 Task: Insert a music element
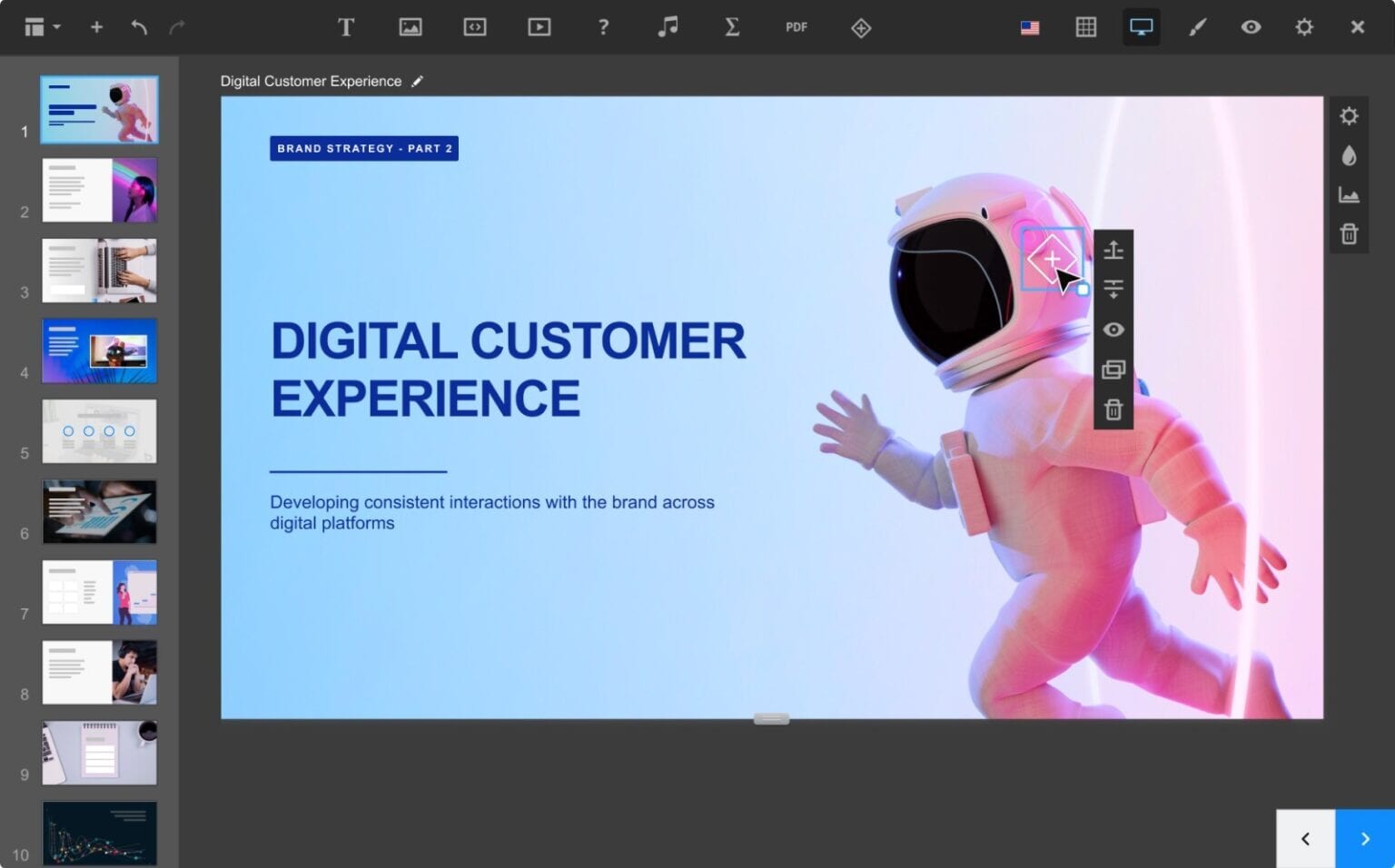(668, 27)
